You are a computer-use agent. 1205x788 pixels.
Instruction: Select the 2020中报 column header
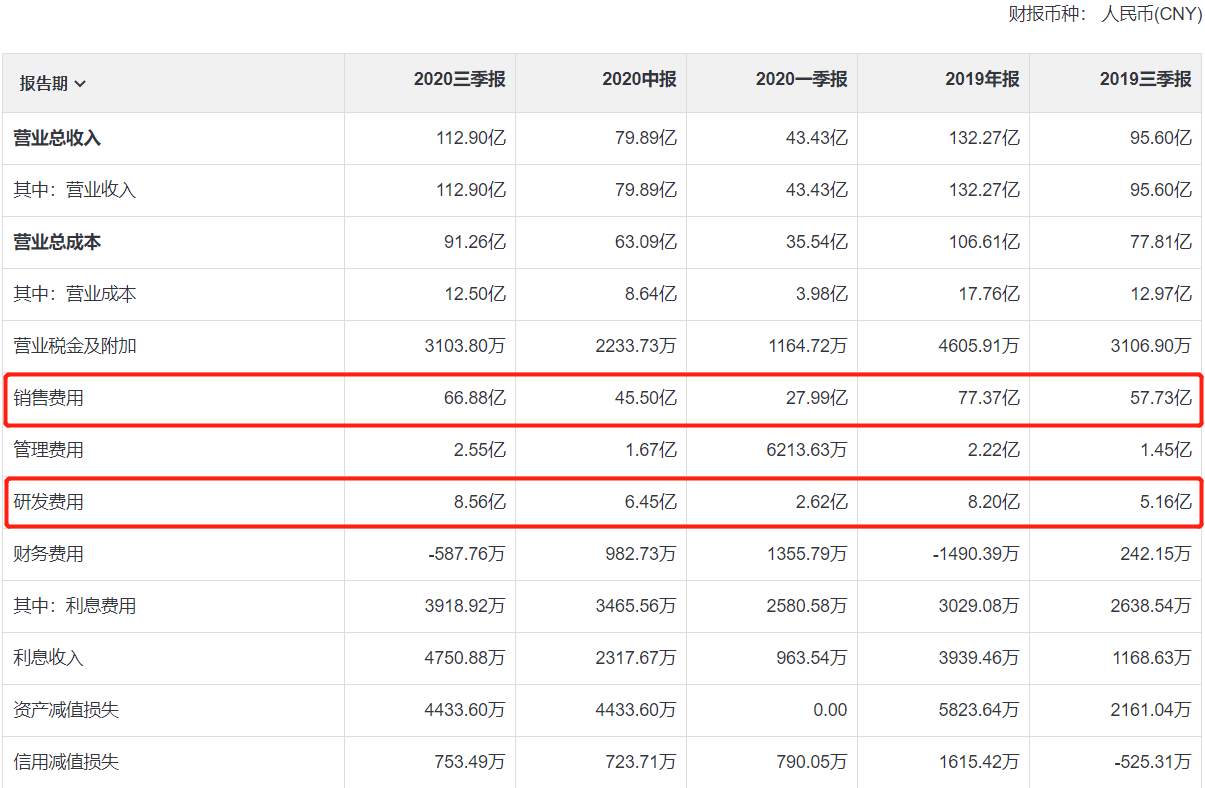[639, 79]
